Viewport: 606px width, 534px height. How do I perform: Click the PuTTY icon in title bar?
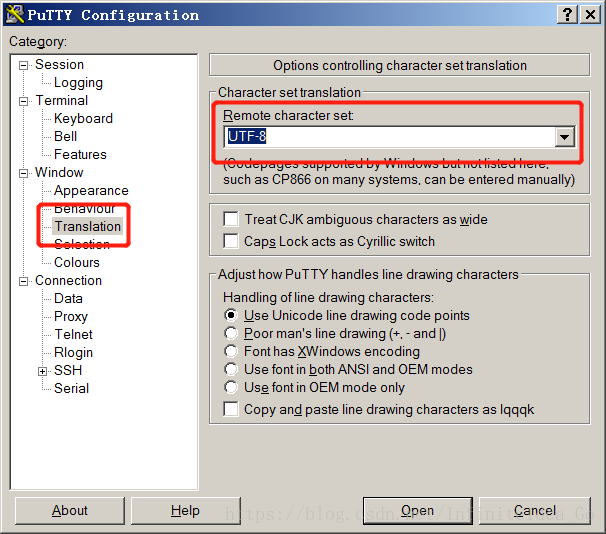[15, 14]
